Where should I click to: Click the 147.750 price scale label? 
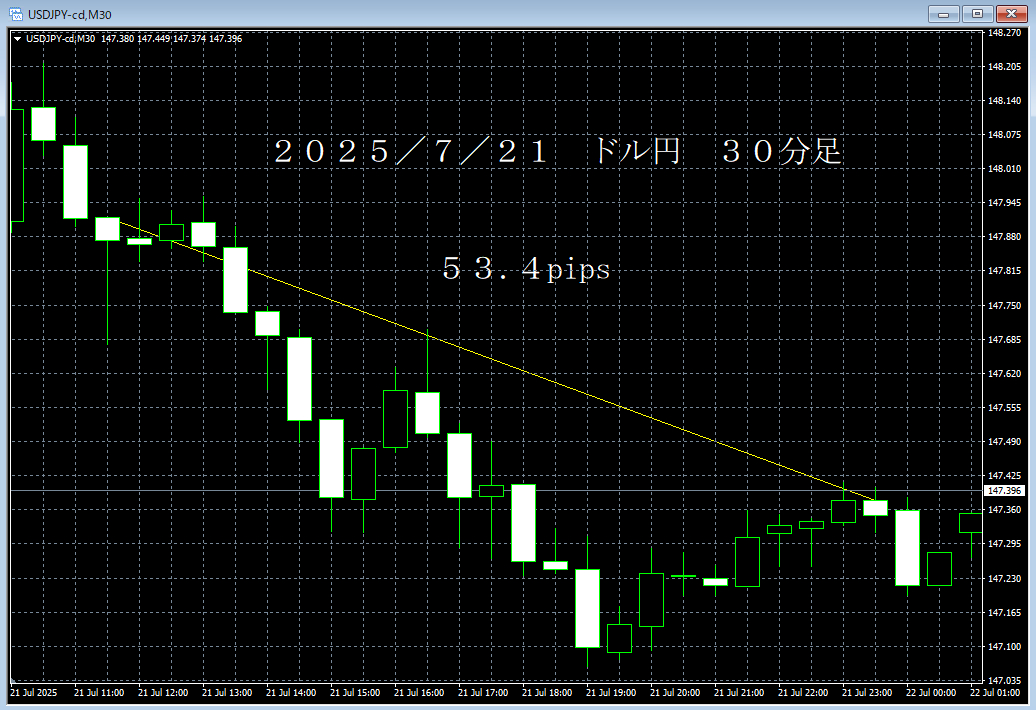point(1004,306)
